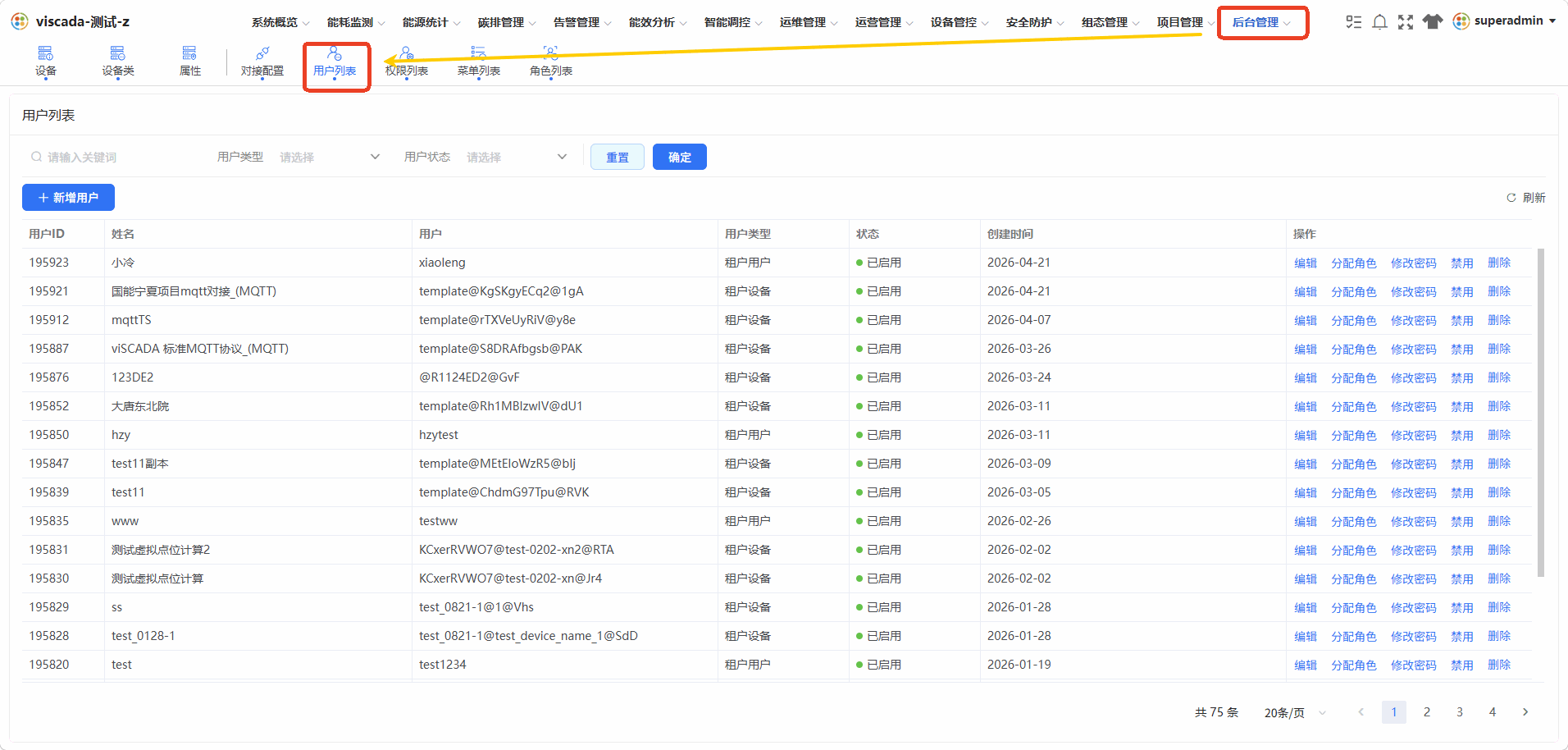Open the 智能调控 menu
1568x750 pixels.
tap(733, 22)
